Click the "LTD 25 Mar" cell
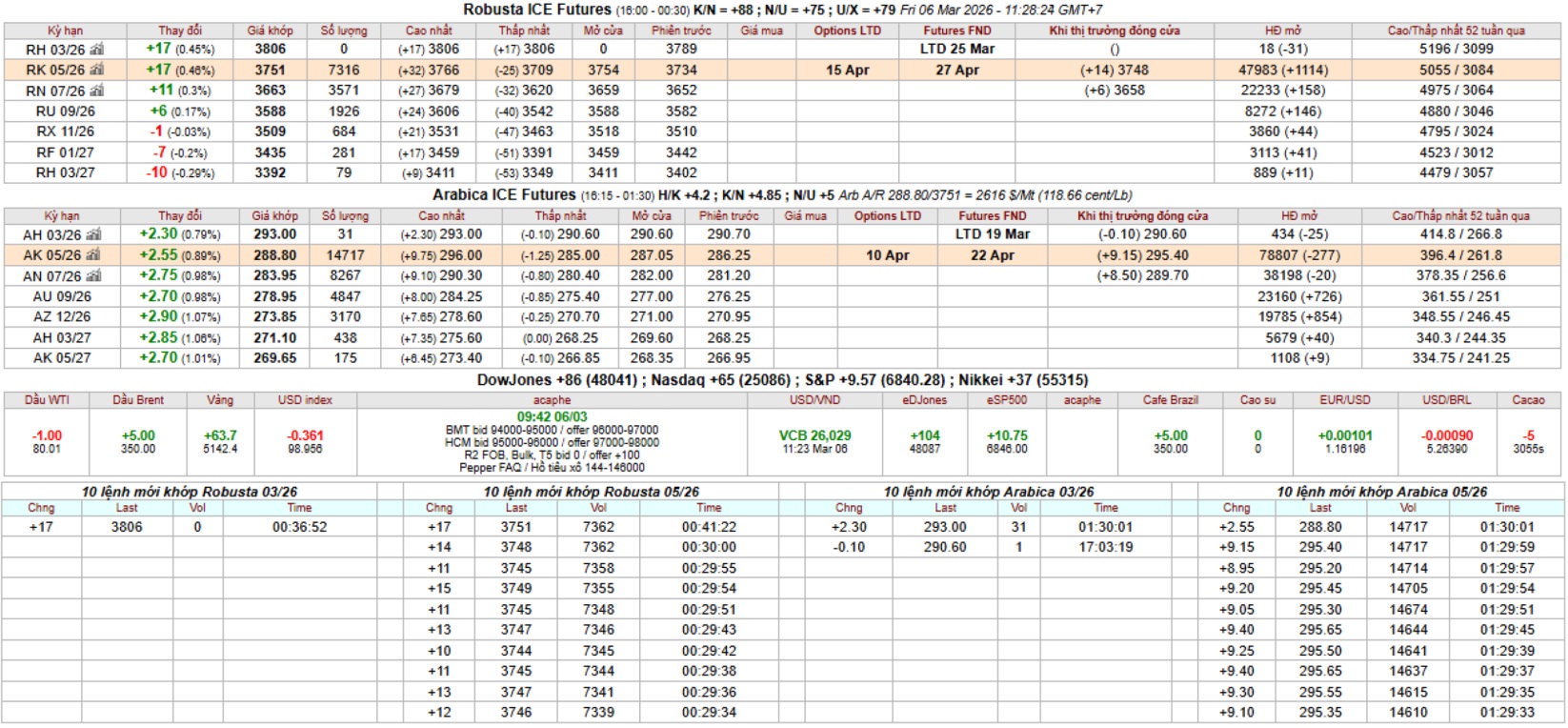Screen dimensions: 1568x728 957,49
